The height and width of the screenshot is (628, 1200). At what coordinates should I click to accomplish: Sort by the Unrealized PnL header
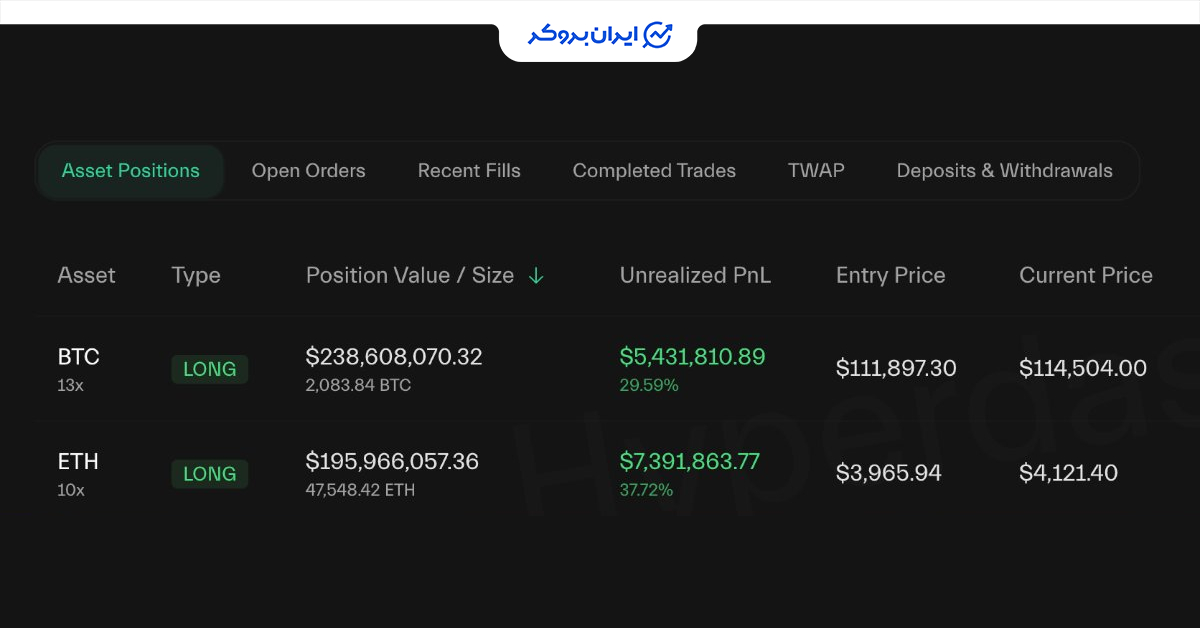tap(695, 276)
